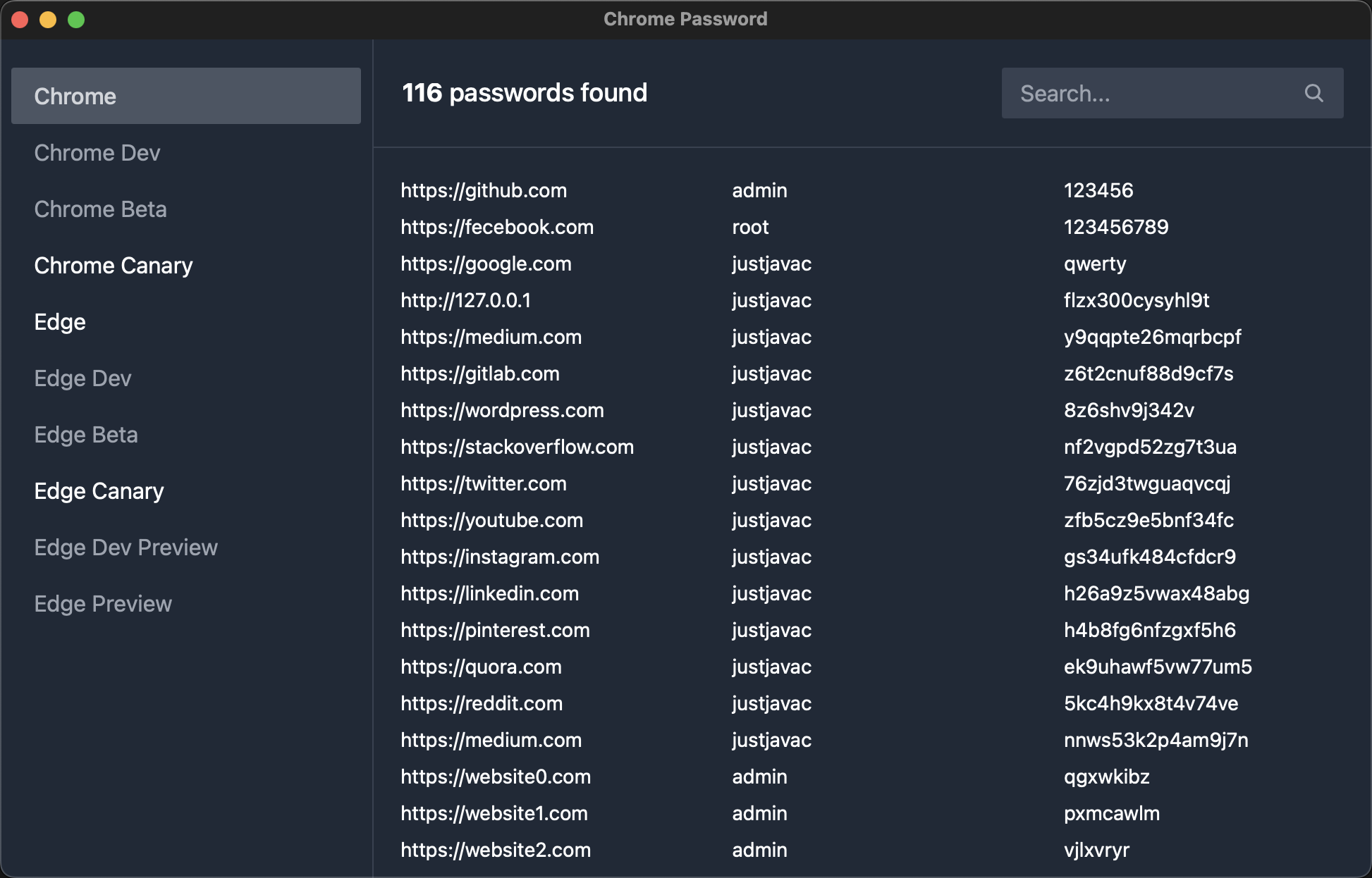Open Edge Dev Preview sidebar item
Image resolution: width=1372 pixels, height=878 pixels.
tap(125, 548)
